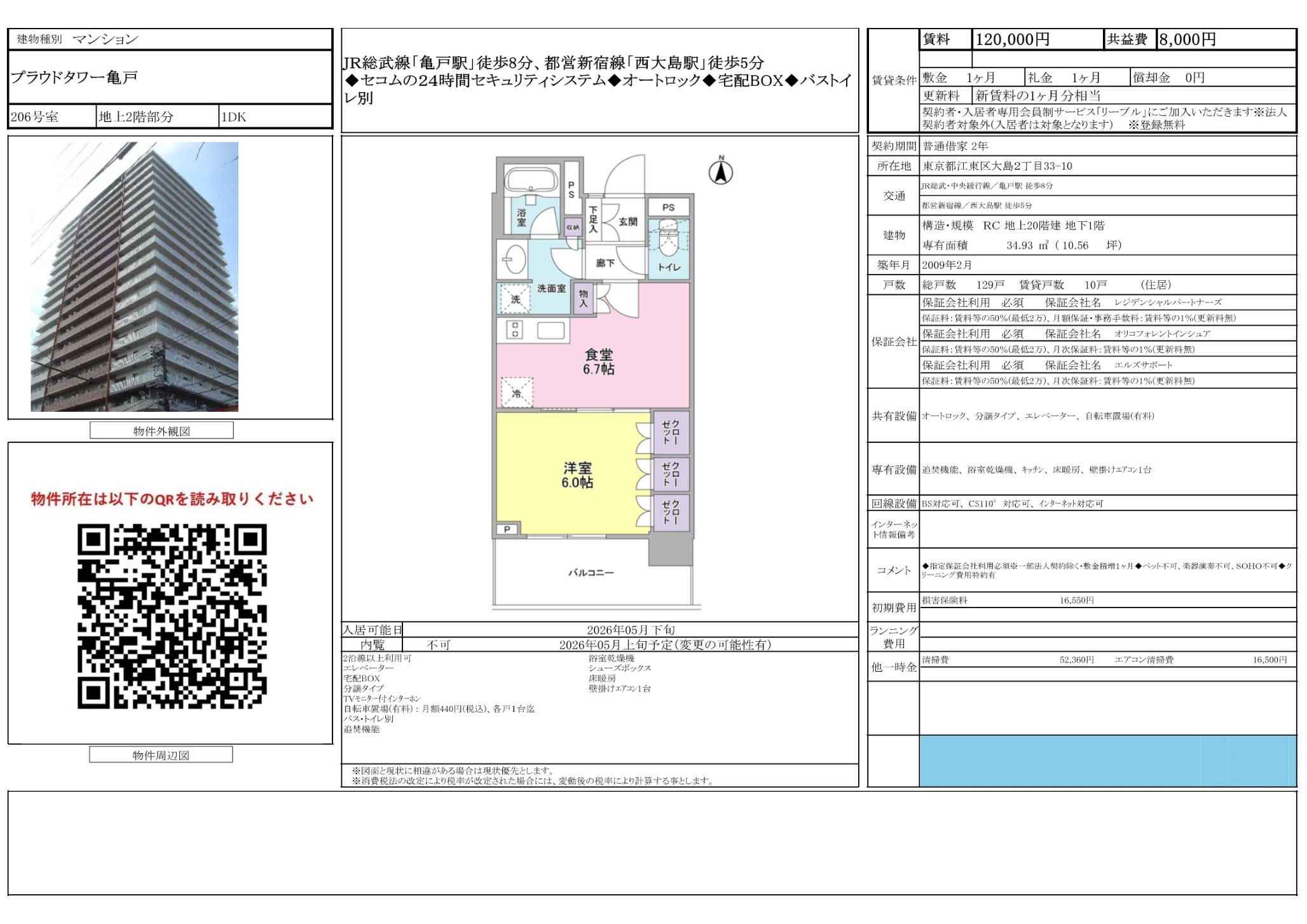The image size is (1307, 924).
Task: Click the common fee 8,000円
Action: (1187, 39)
